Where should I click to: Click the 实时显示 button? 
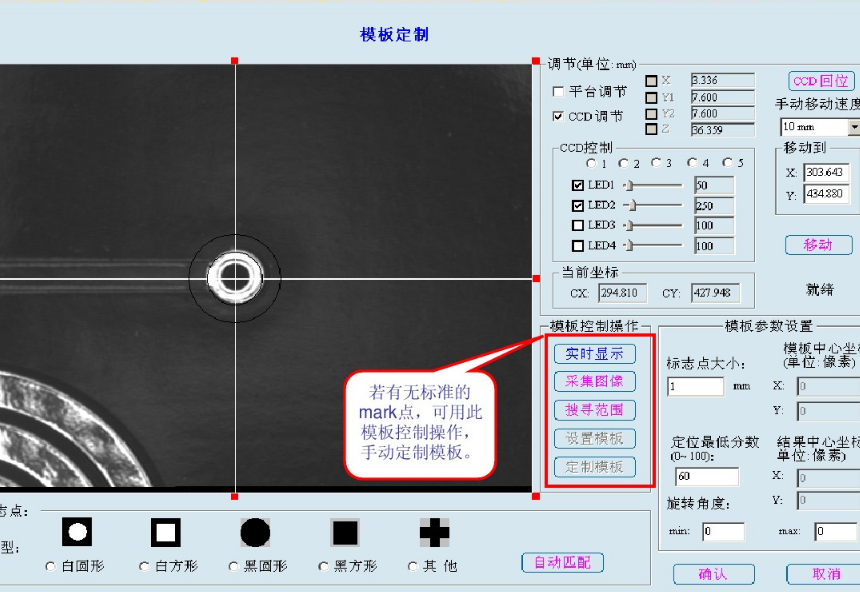click(x=594, y=354)
